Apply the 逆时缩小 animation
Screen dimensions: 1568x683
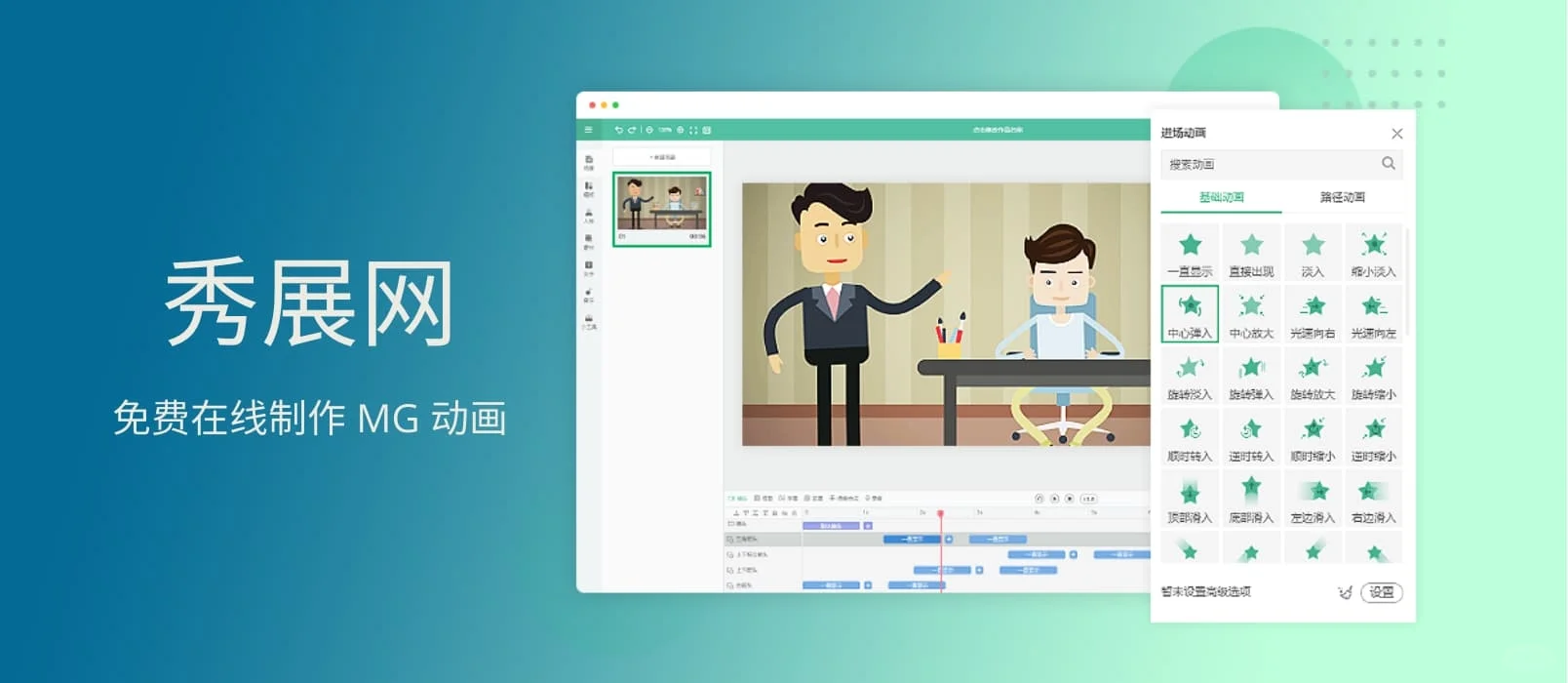pyautogui.click(x=1374, y=436)
